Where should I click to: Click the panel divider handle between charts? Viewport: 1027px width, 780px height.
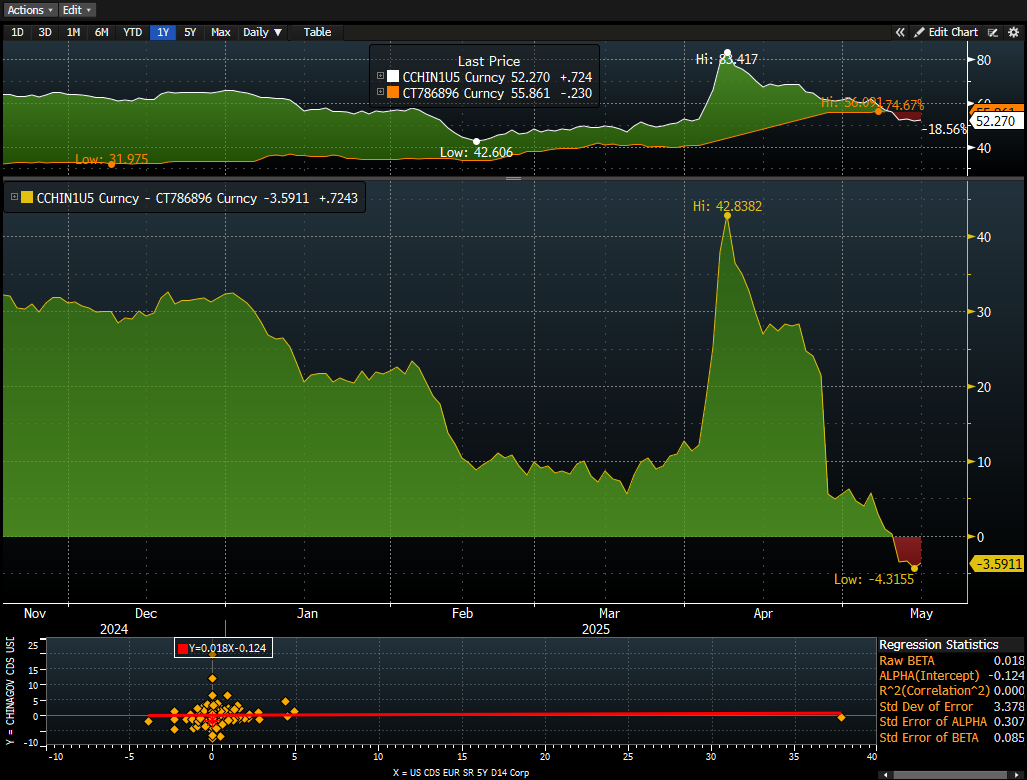pos(513,179)
